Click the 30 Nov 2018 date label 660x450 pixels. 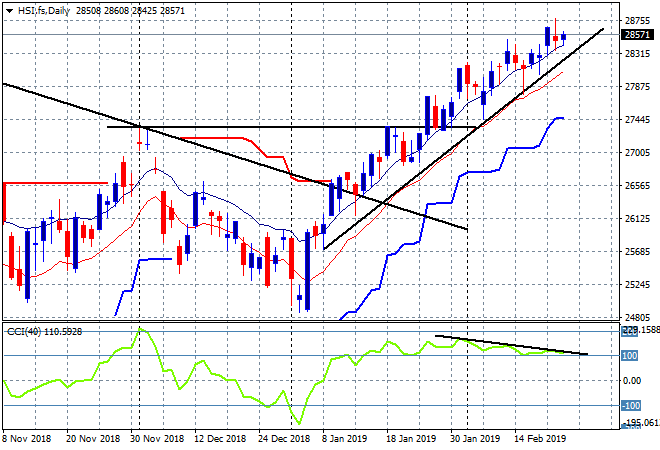click(x=157, y=439)
